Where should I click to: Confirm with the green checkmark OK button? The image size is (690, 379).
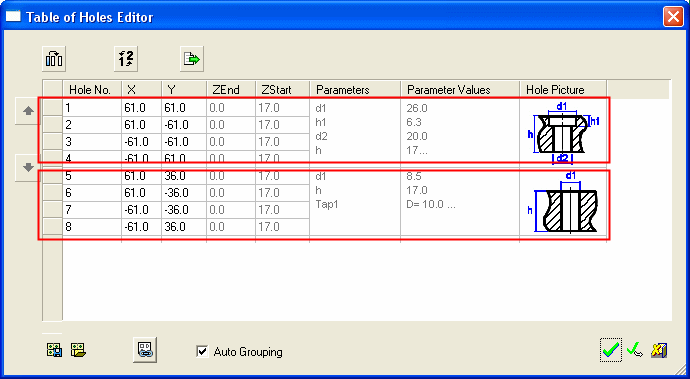point(611,350)
